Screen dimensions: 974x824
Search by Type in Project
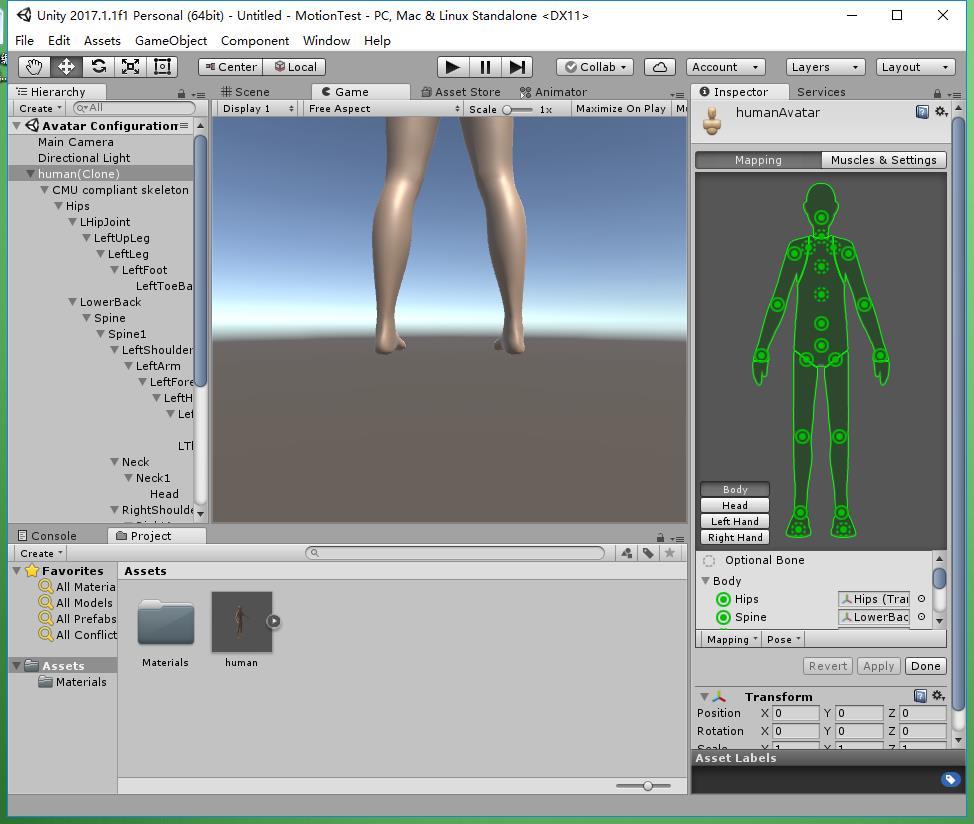(x=627, y=553)
